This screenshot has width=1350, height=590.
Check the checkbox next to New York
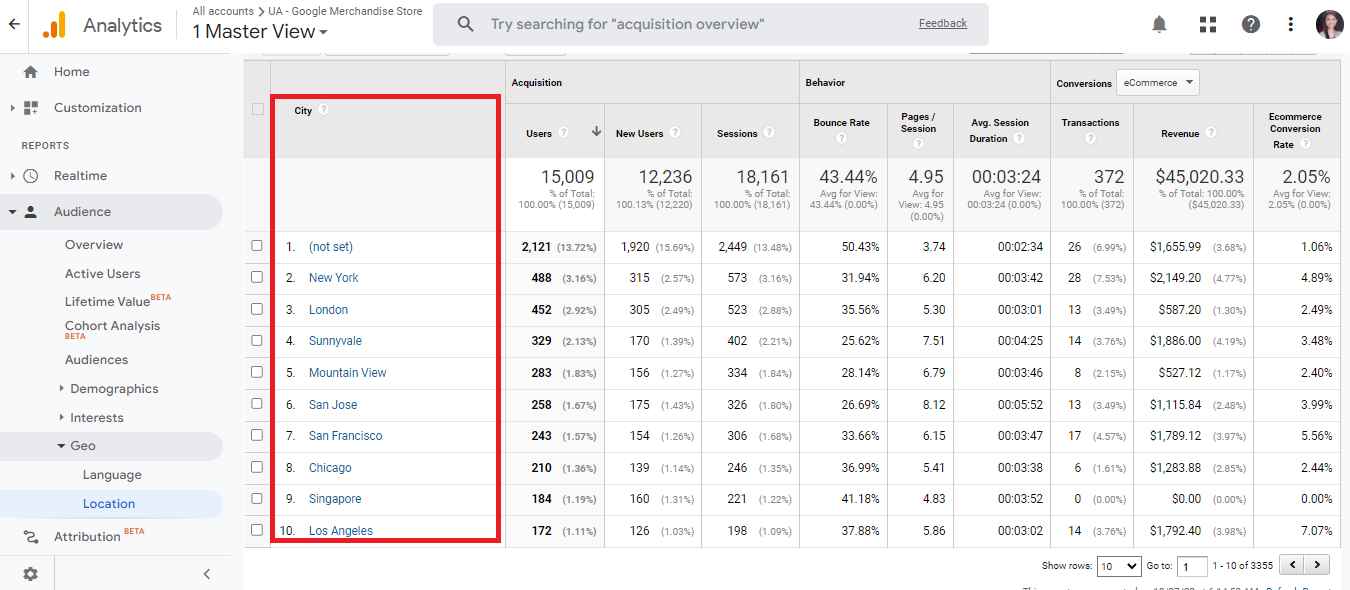pyautogui.click(x=257, y=278)
